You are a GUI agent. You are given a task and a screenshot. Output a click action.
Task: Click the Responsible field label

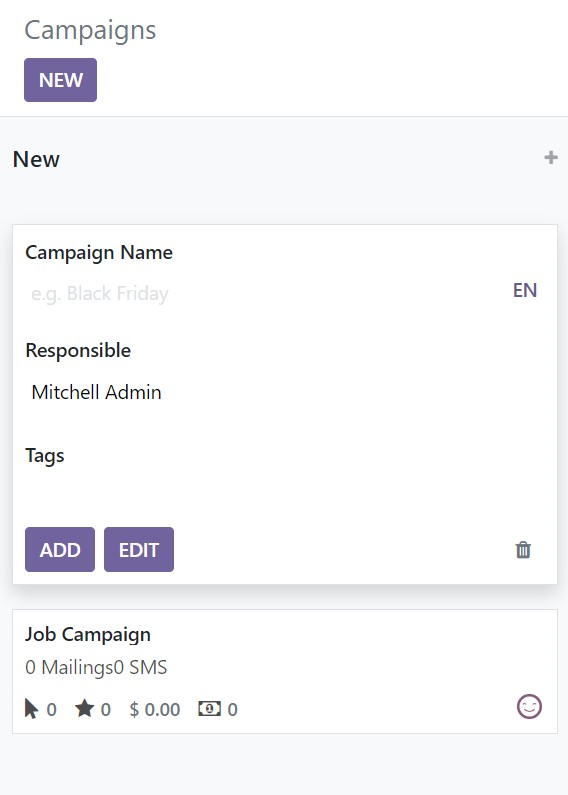pos(78,350)
